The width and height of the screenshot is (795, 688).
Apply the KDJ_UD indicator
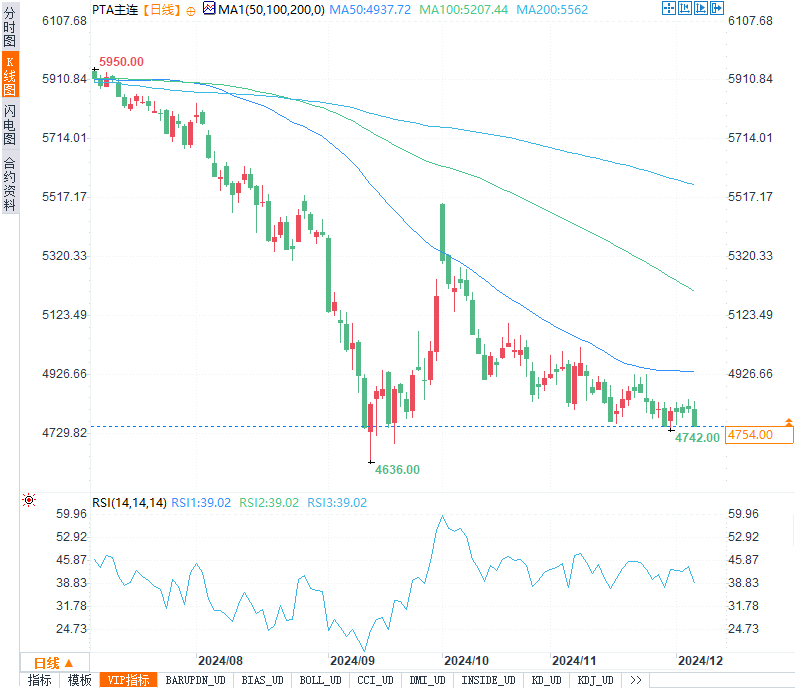click(594, 680)
